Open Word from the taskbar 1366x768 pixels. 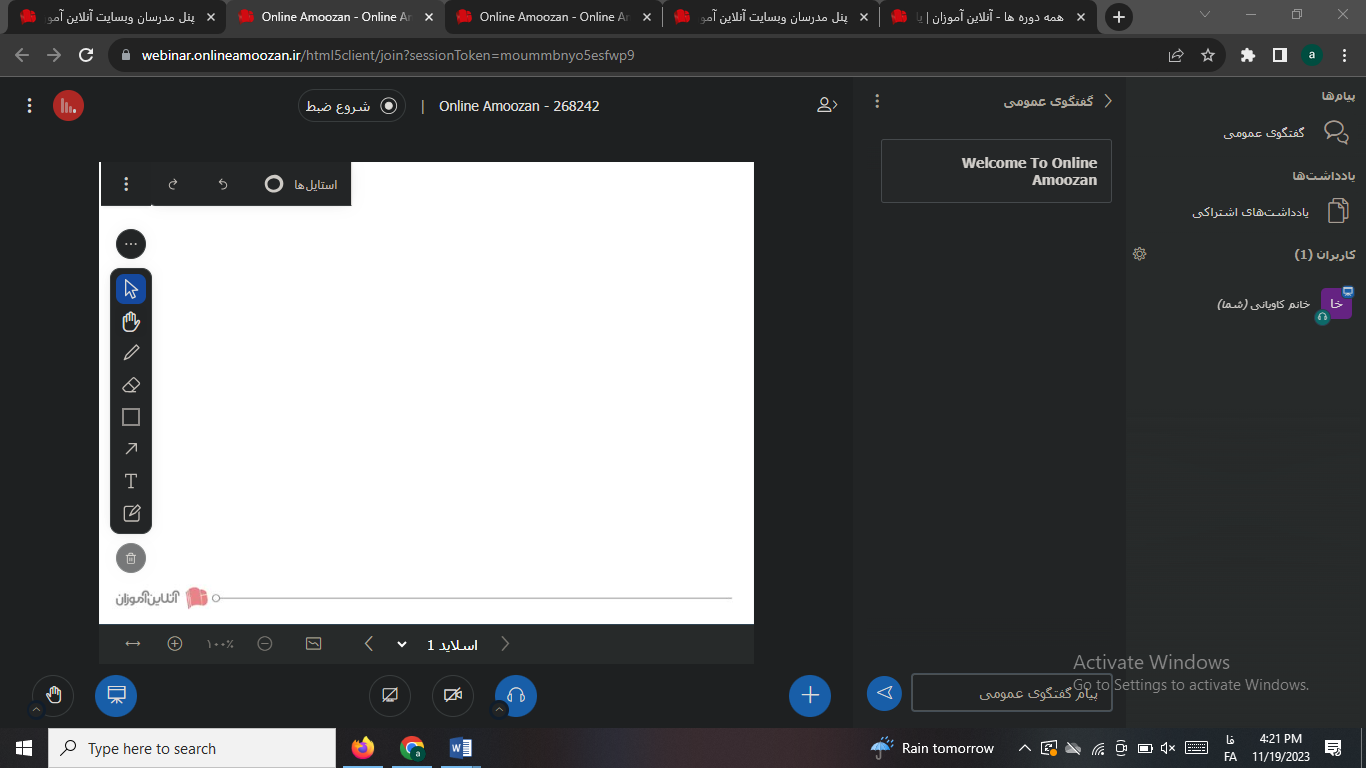460,748
